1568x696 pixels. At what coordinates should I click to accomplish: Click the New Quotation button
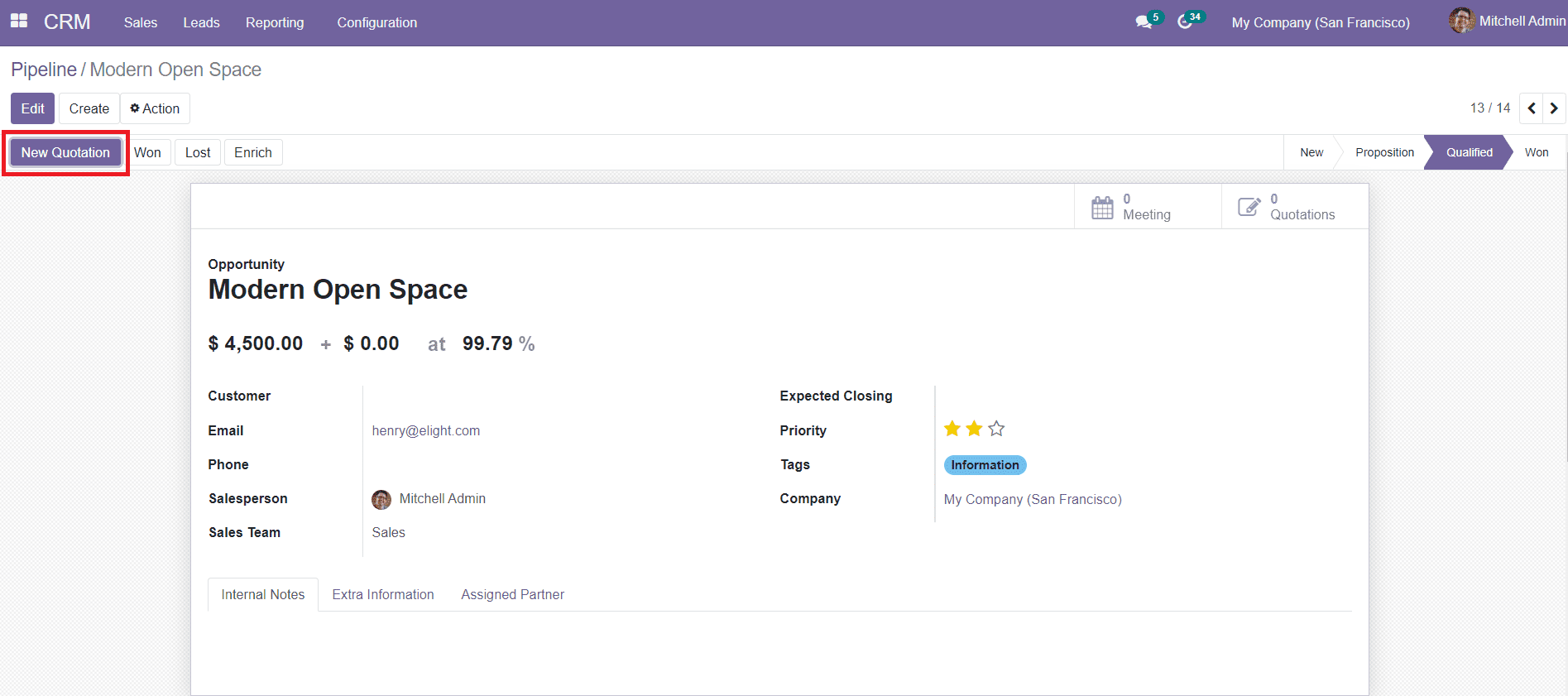[x=65, y=152]
